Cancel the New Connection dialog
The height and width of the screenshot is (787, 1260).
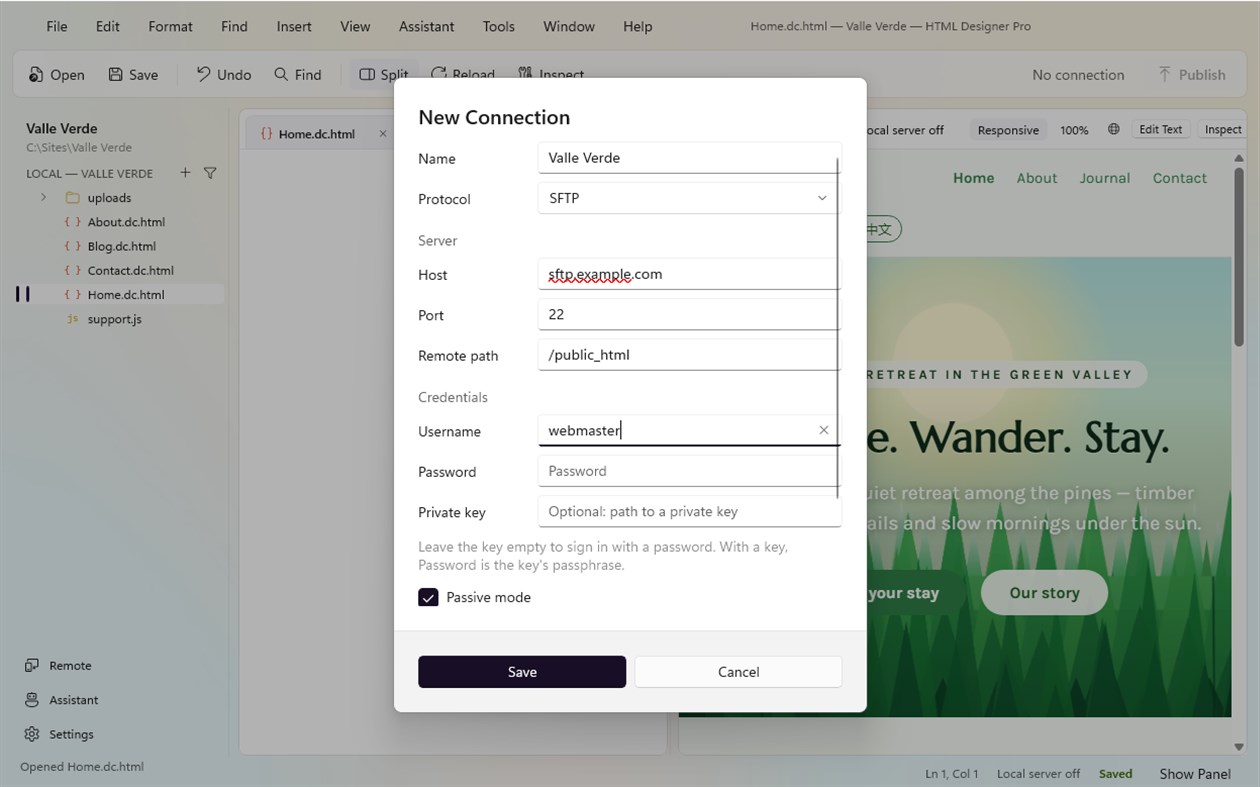(x=738, y=672)
